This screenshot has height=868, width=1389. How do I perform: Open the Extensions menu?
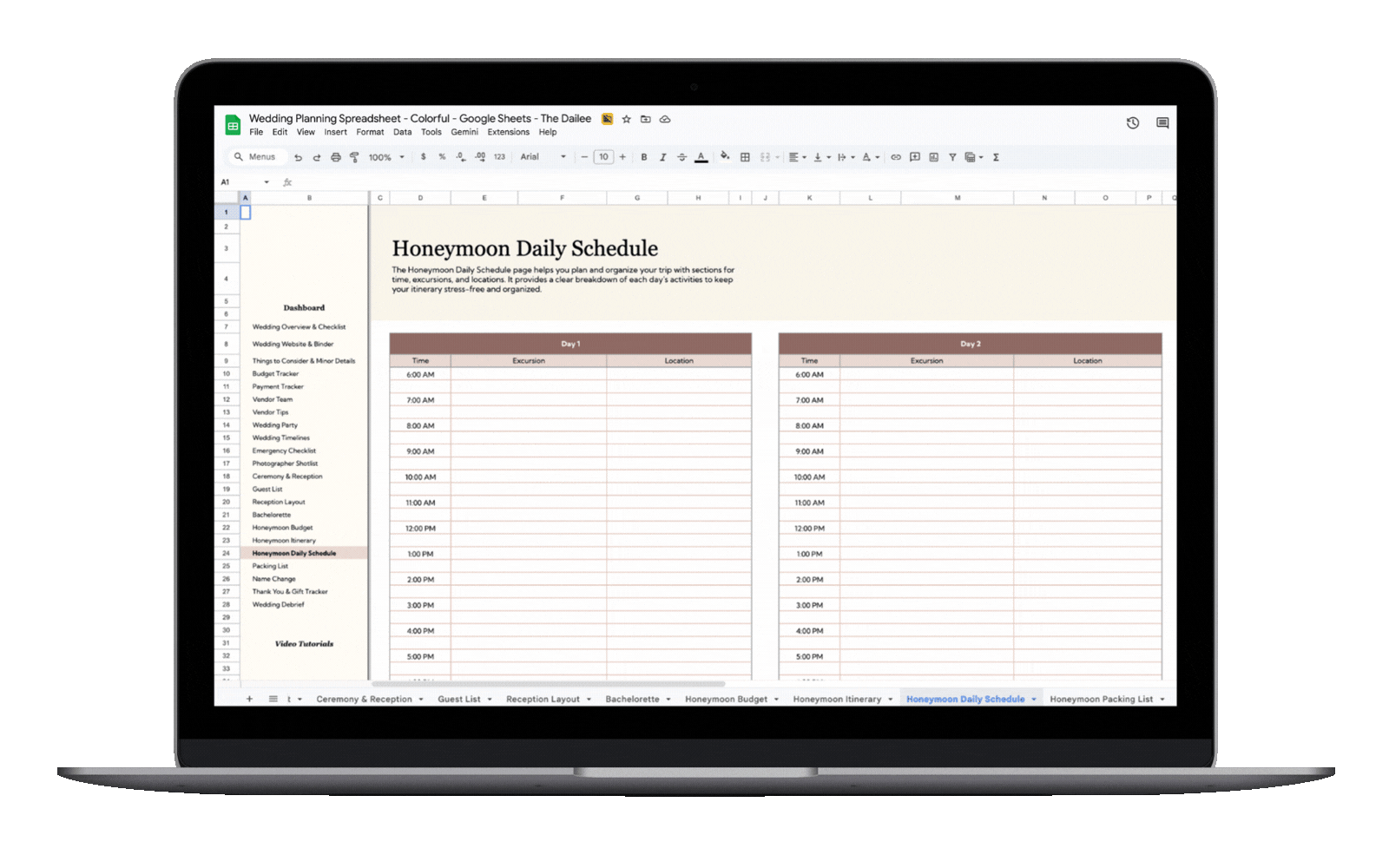point(508,132)
